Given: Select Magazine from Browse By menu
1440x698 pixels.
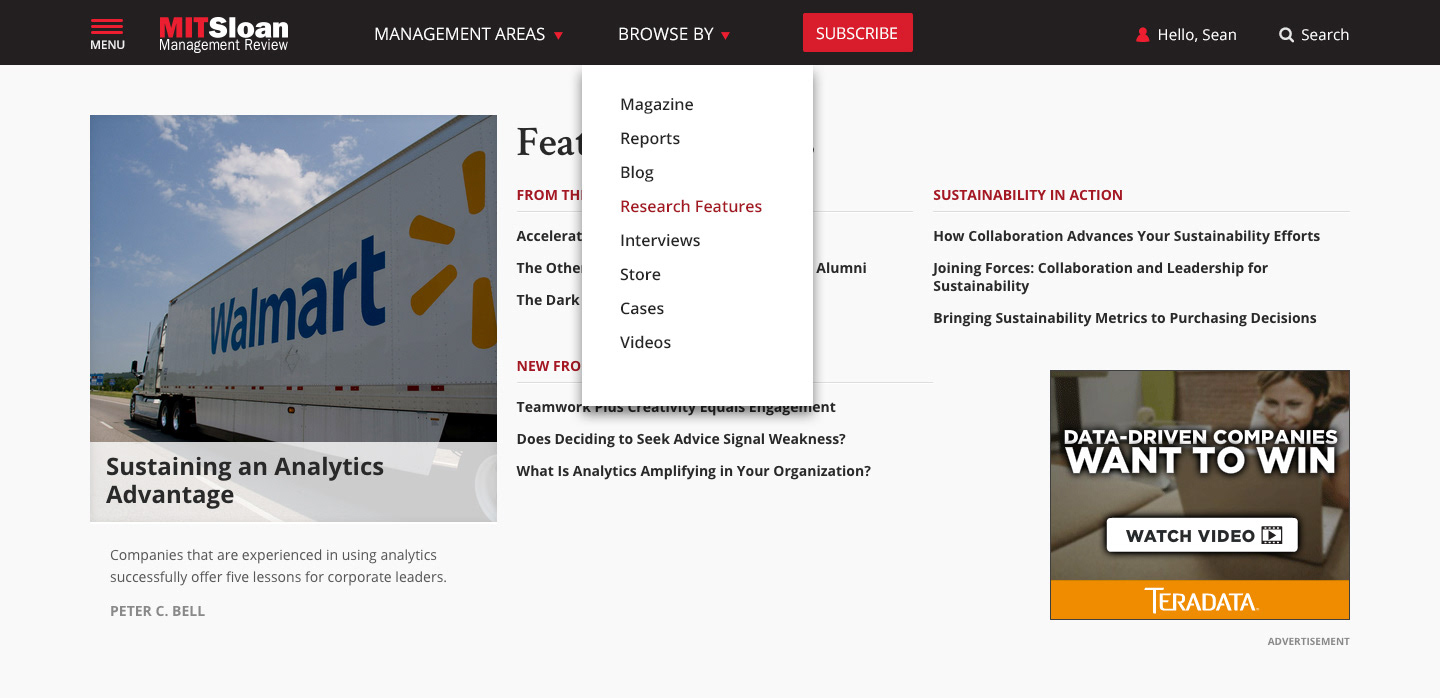Looking at the screenshot, I should pyautogui.click(x=656, y=104).
